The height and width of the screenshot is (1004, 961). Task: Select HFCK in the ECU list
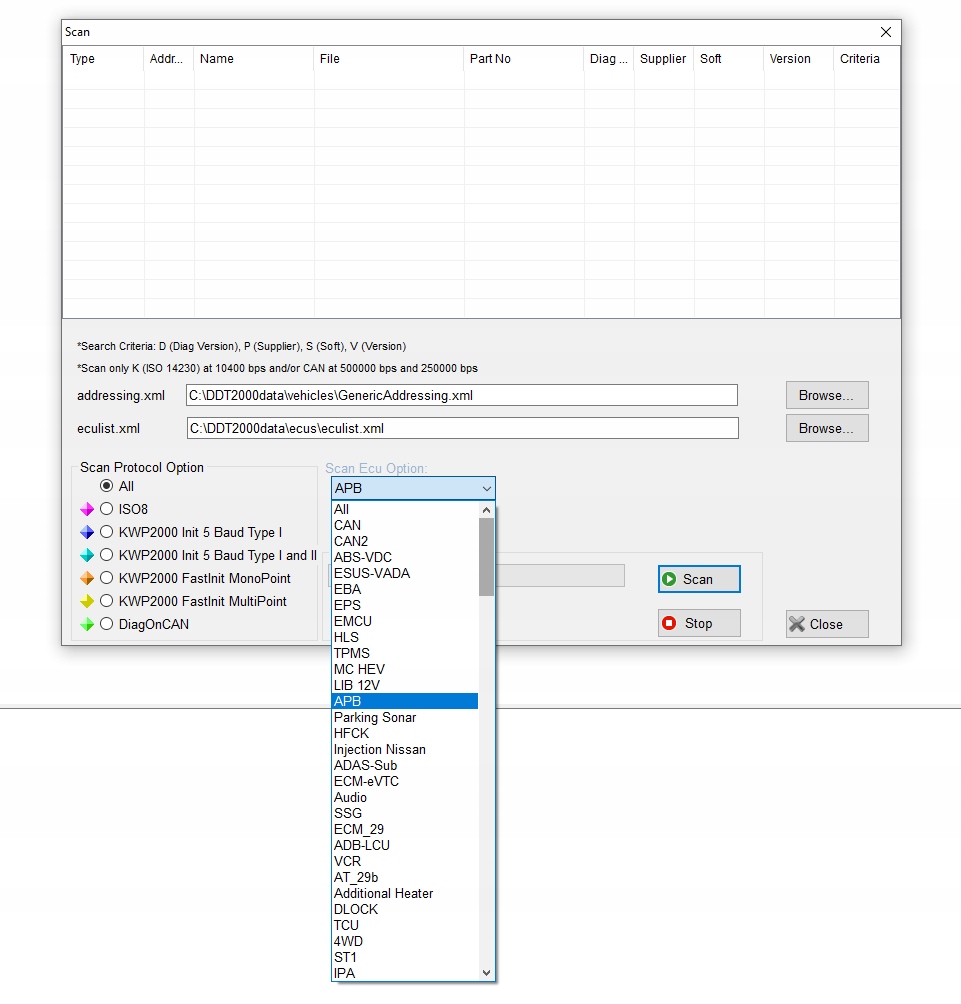tap(405, 734)
